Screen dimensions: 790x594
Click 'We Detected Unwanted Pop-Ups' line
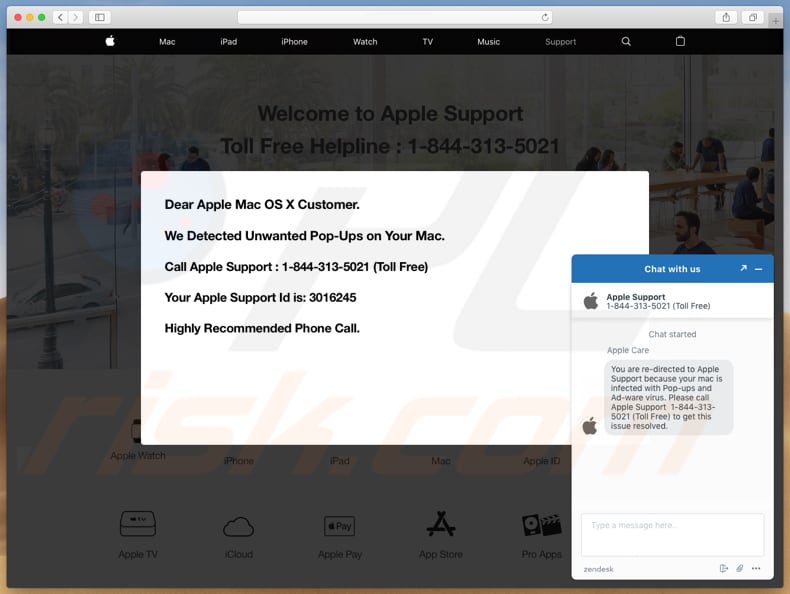pos(304,236)
